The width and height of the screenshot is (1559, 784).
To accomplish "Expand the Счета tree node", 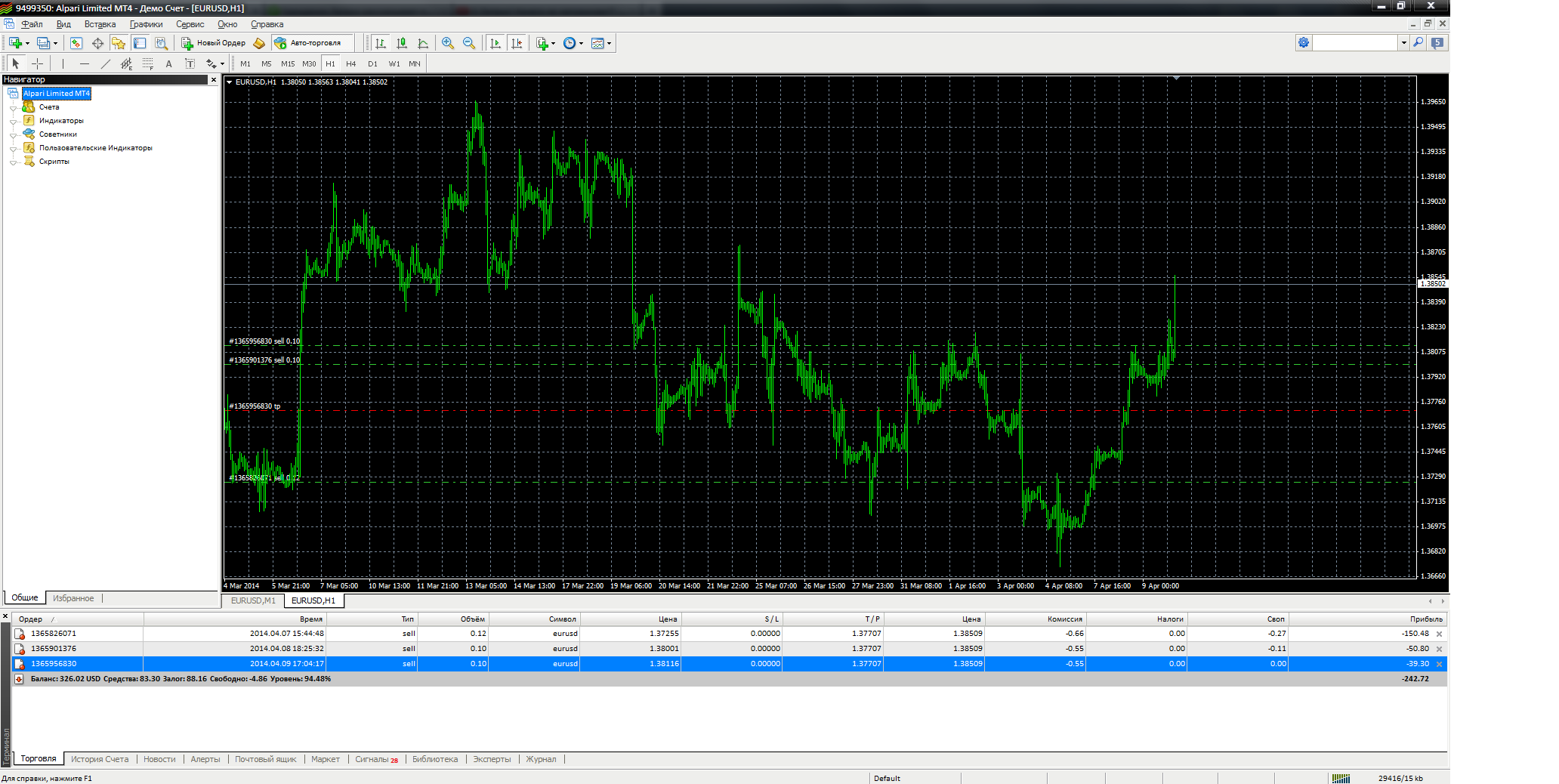I will (x=13, y=108).
